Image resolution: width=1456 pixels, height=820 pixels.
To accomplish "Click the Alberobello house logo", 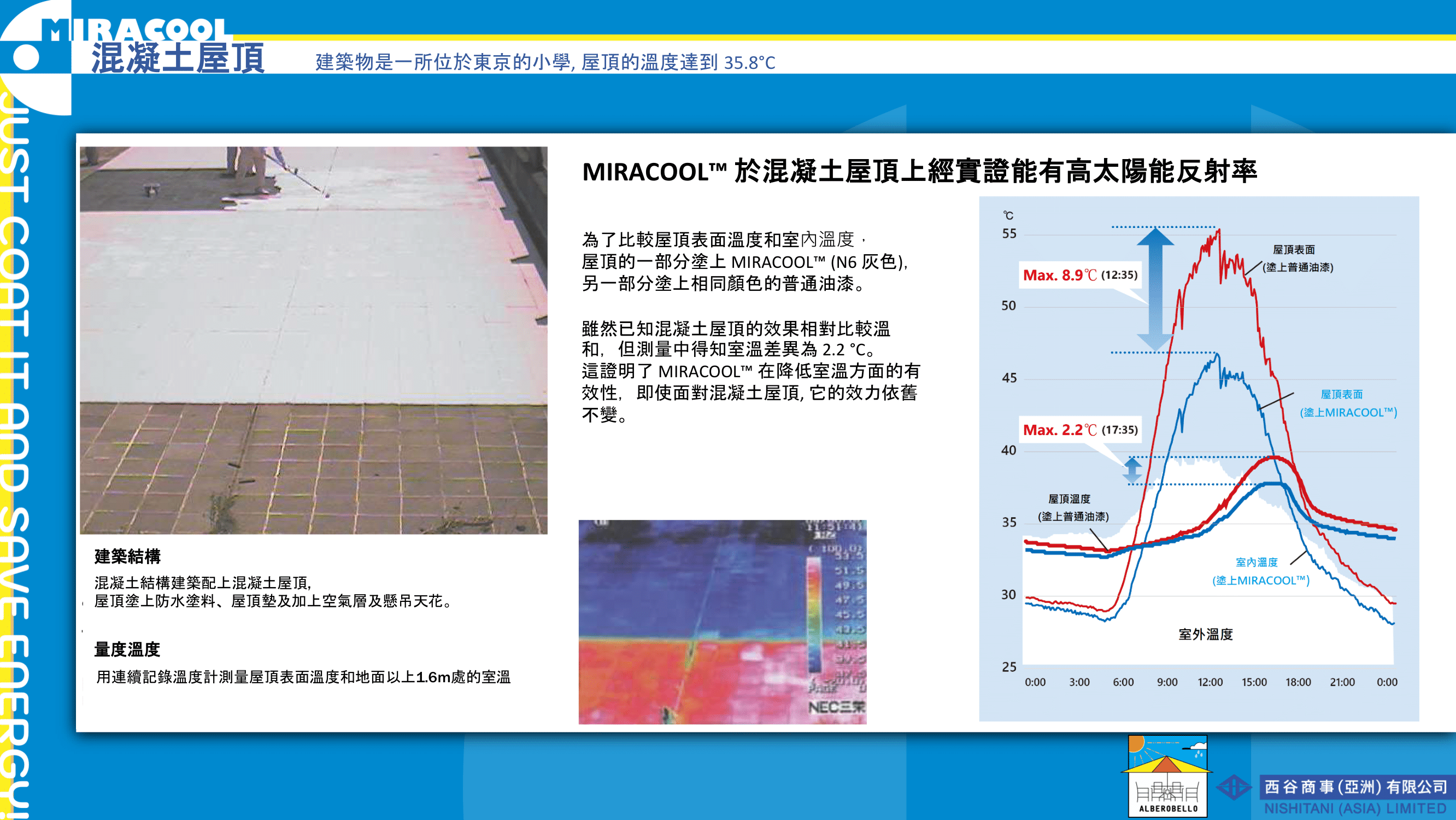I will tap(1167, 776).
